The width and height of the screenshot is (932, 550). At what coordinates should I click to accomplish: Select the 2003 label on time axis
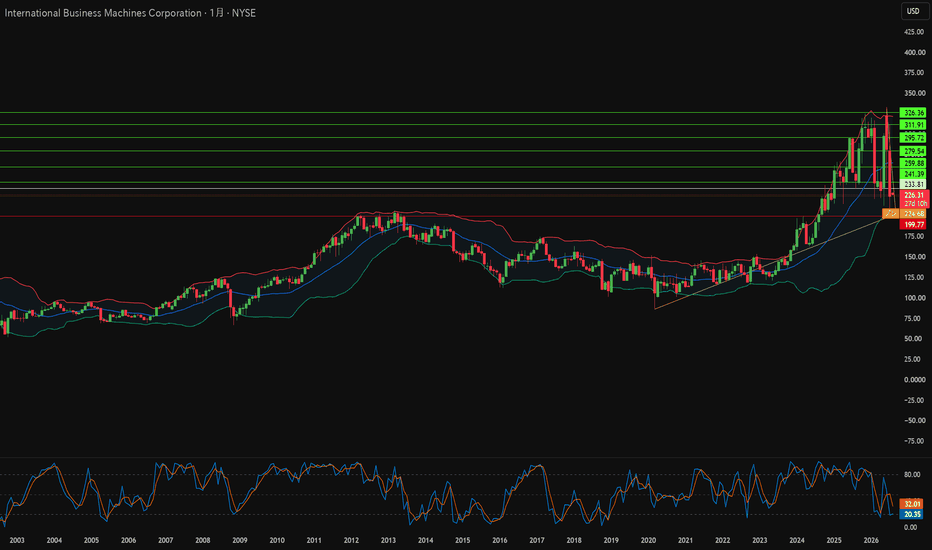pos(17,540)
